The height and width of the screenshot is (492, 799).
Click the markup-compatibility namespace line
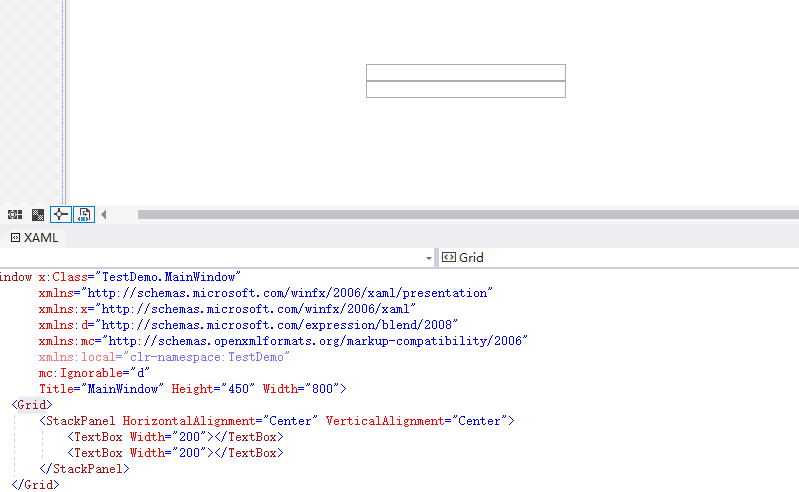click(283, 341)
